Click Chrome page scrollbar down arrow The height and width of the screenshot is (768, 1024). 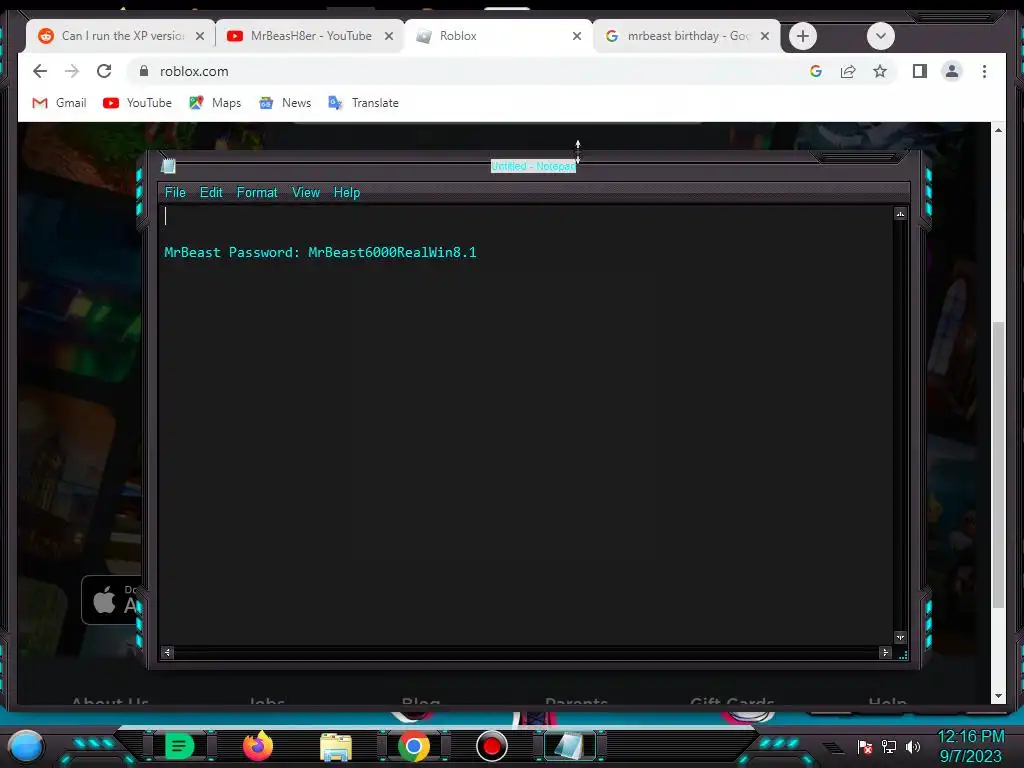click(998, 697)
